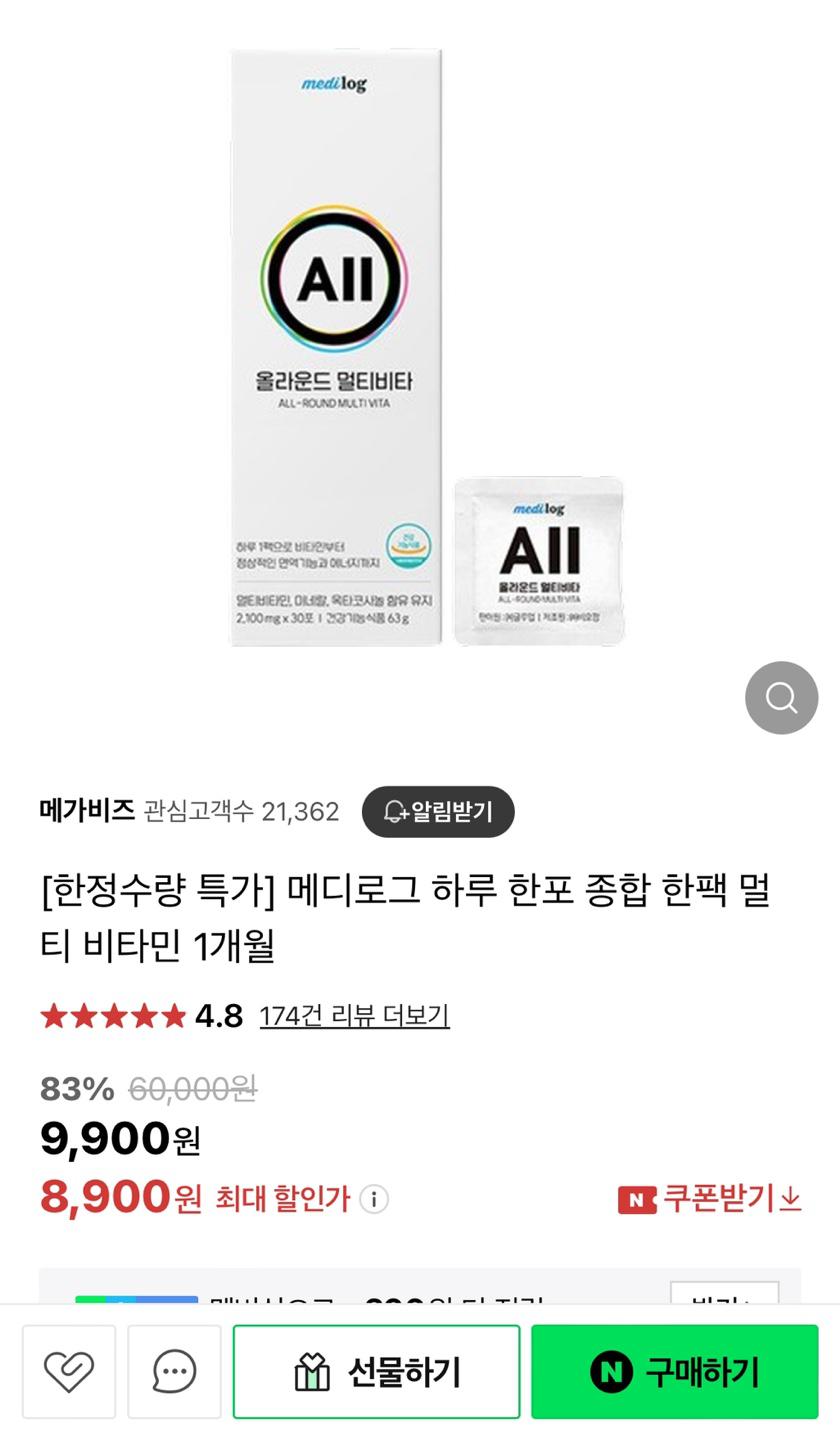
Task: Tap the five-star rating display
Action: [113, 1016]
